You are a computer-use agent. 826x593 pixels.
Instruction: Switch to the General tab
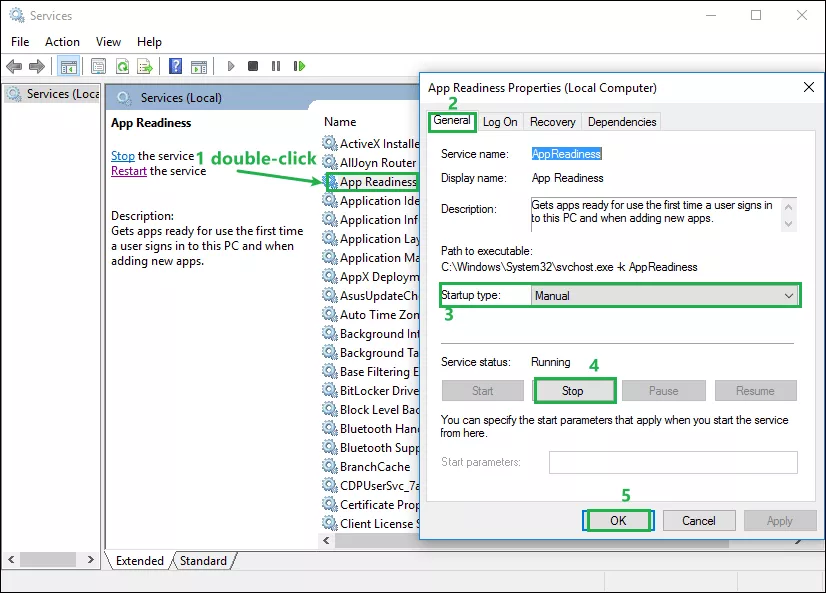[451, 121]
